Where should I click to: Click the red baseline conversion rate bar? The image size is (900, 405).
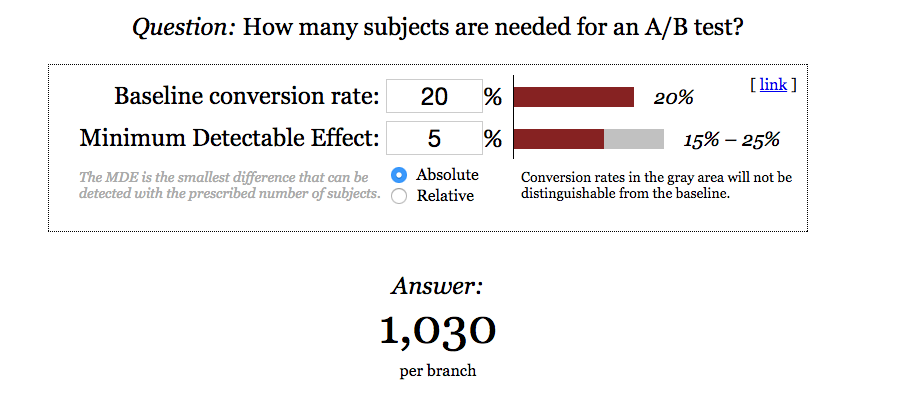click(574, 97)
